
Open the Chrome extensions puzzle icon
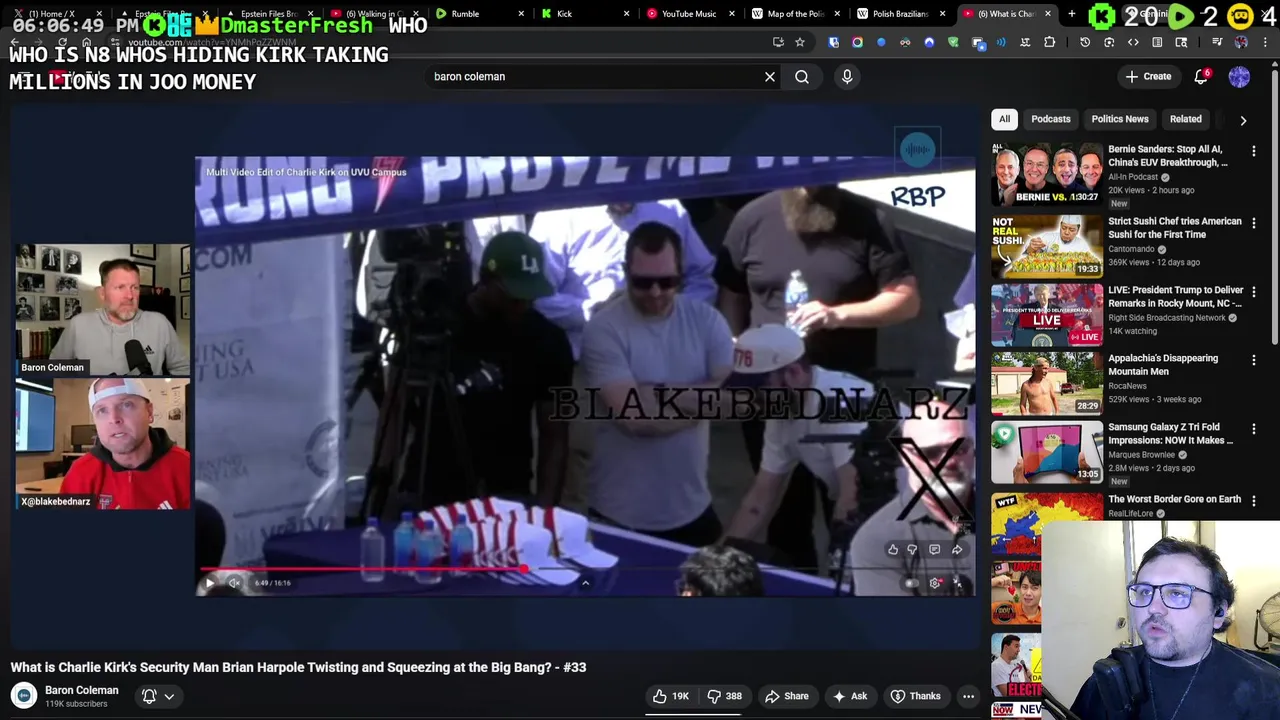[x=1049, y=42]
